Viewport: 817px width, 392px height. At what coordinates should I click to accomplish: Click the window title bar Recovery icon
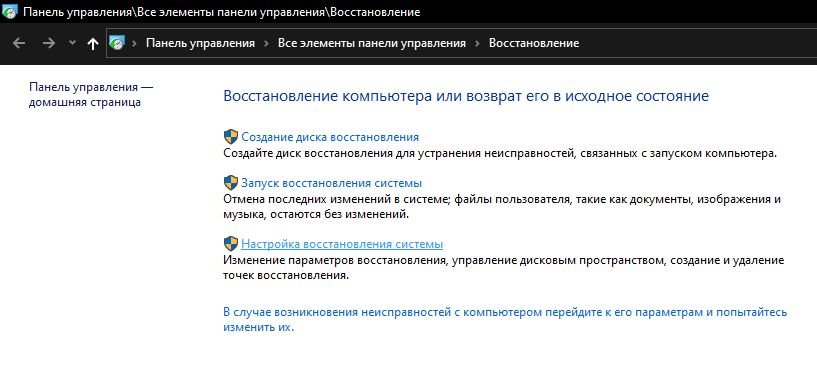(x=9, y=11)
